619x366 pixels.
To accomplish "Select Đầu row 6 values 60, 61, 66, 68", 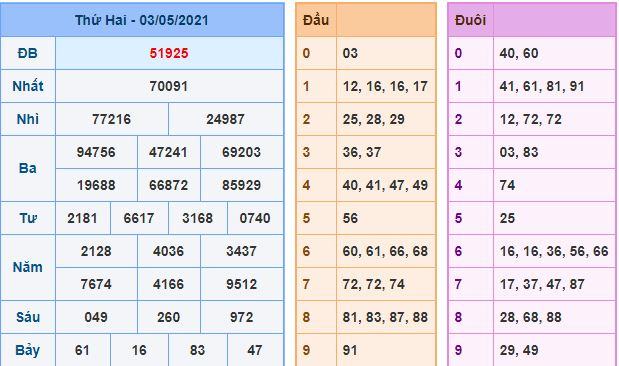I will (x=385, y=251).
